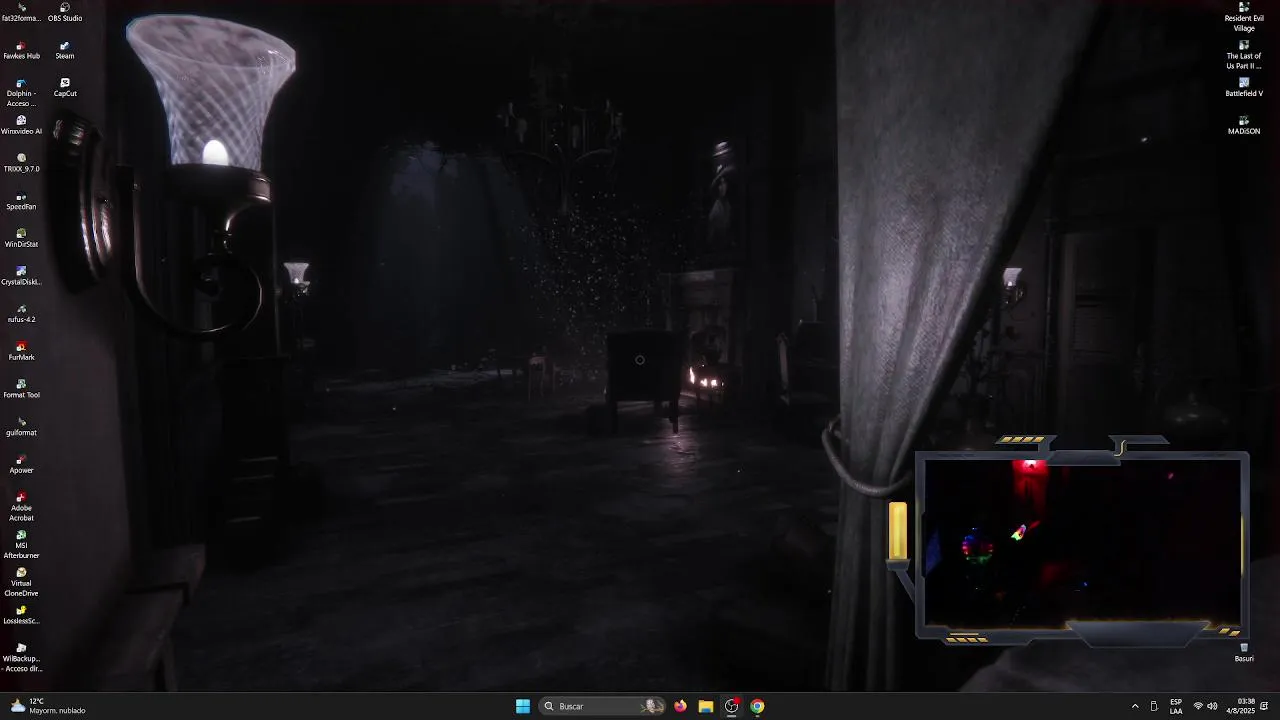Open the weather widget showing 12°C
The height and width of the screenshot is (720, 1280).
48,706
